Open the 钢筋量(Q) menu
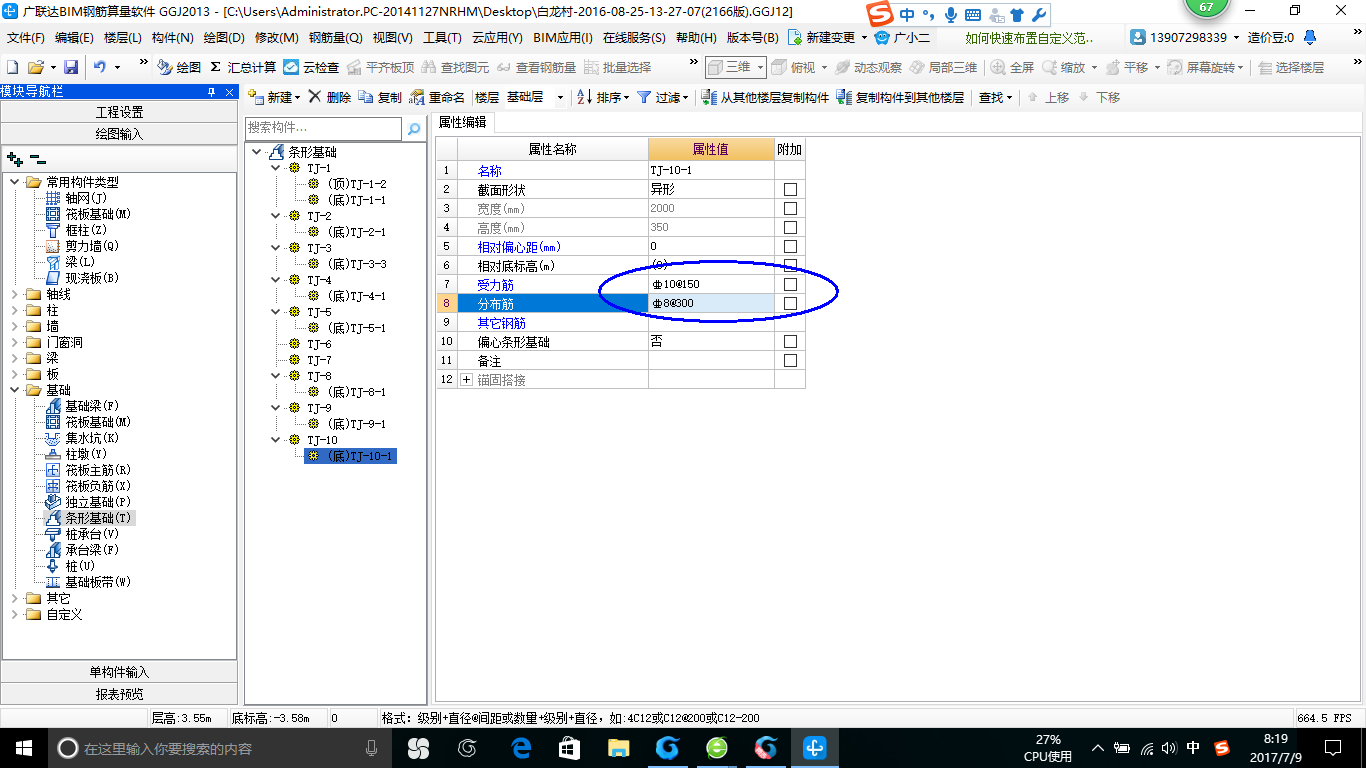The width and height of the screenshot is (1366, 768). (335, 37)
